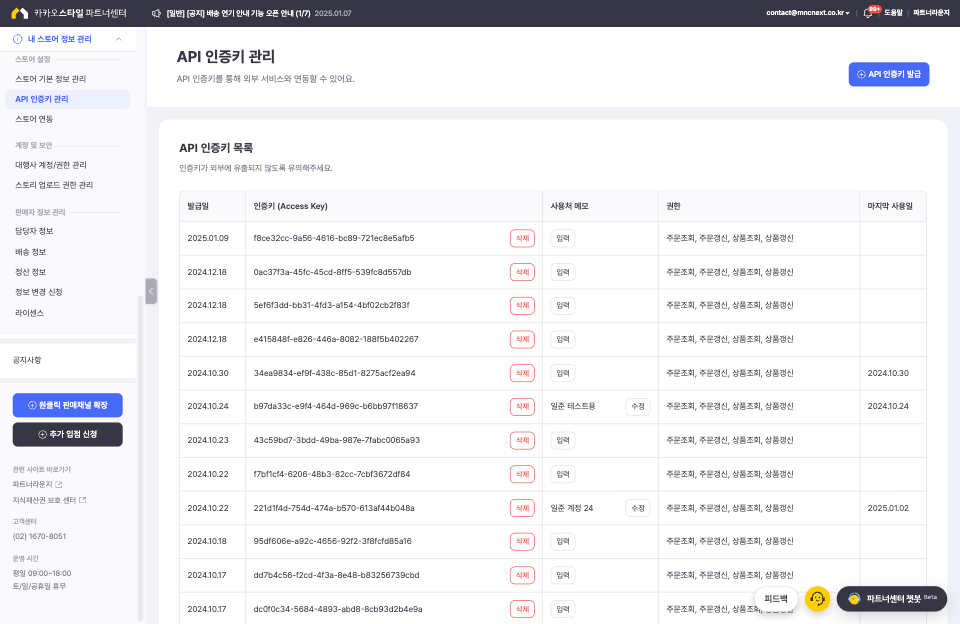Open 배송 정보 menu item
The width and height of the screenshot is (960, 624).
[x=31, y=252]
